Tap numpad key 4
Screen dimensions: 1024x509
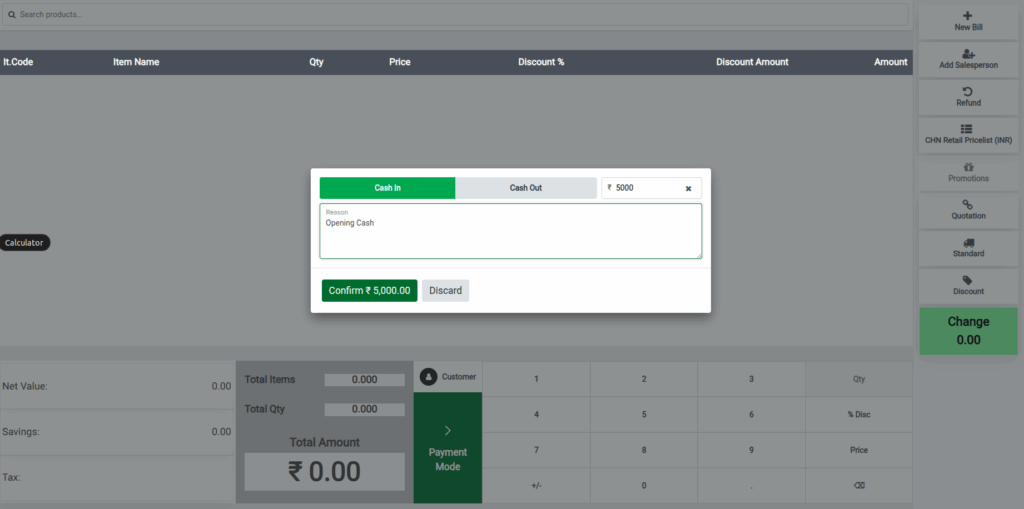coord(536,414)
